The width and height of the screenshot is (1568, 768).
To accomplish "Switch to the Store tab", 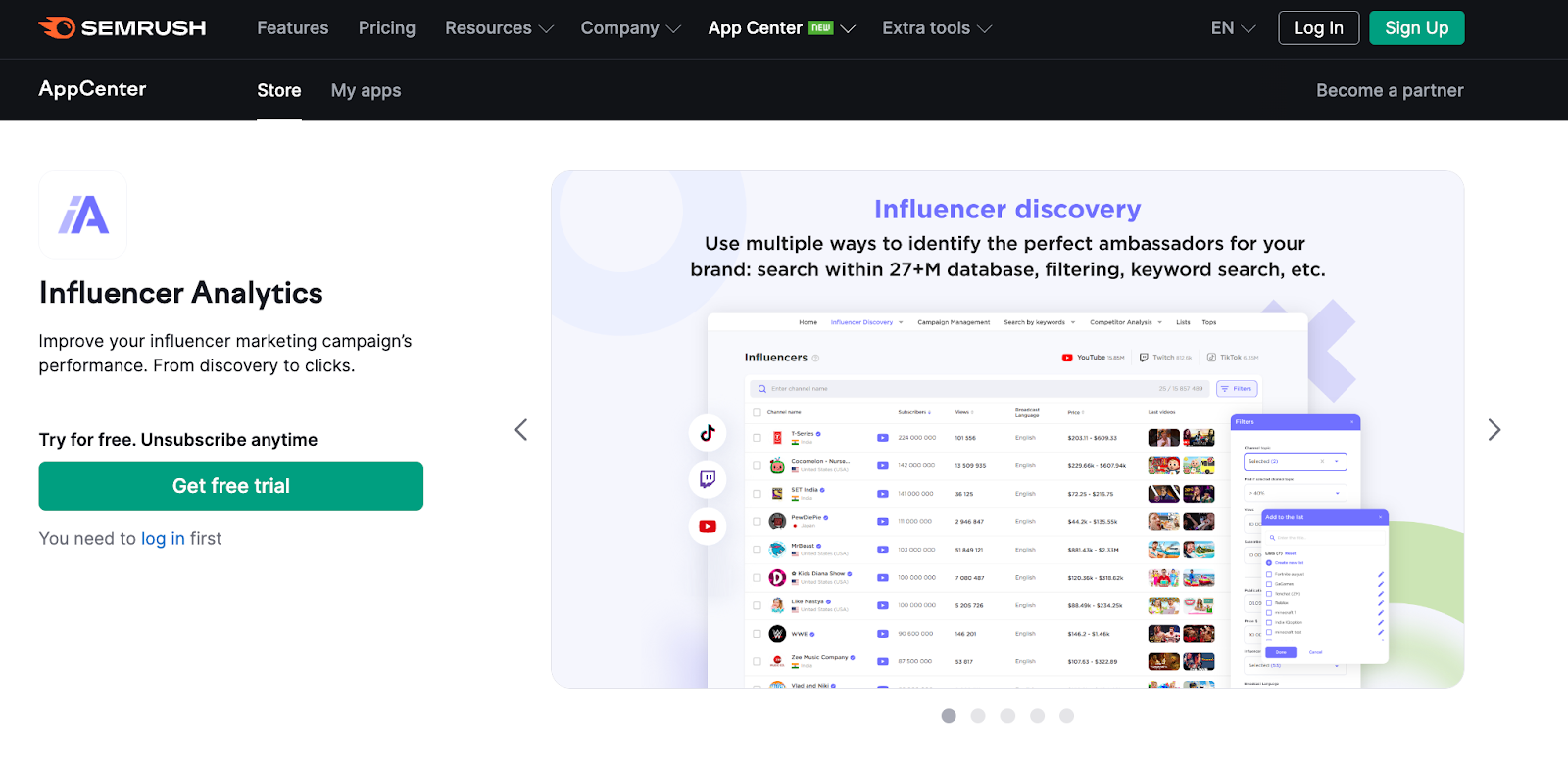I will click(279, 90).
